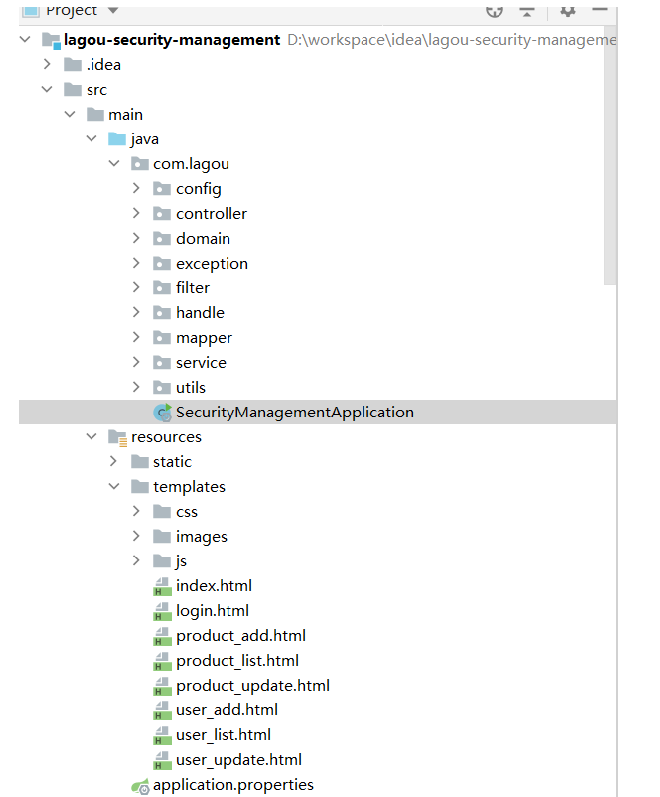Screen dimensions: 660x797
Task: Open the Project view dropdown arrow
Action: pyautogui.click(x=113, y=10)
